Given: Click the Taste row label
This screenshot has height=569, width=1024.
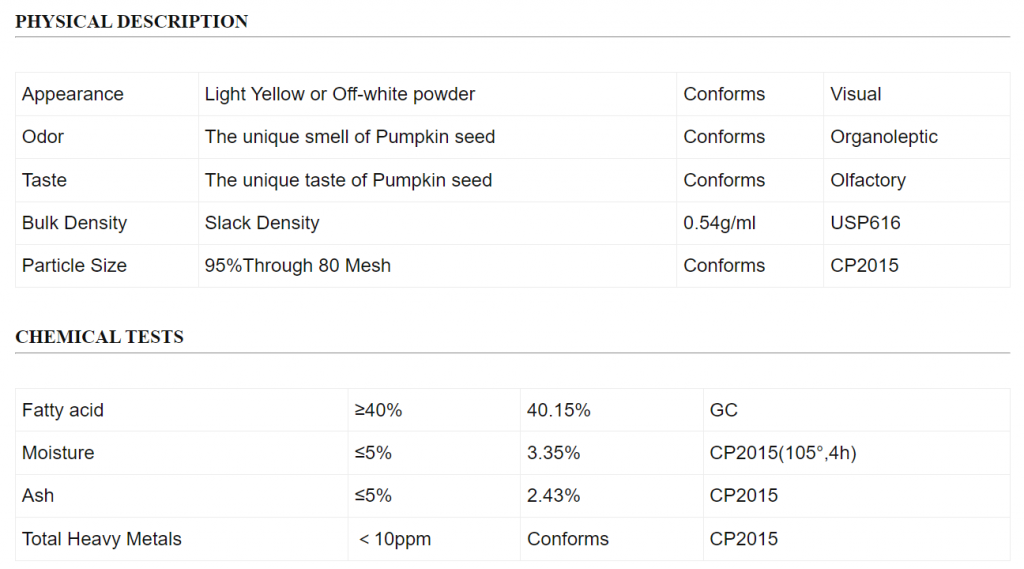Looking at the screenshot, I should 44,180.
